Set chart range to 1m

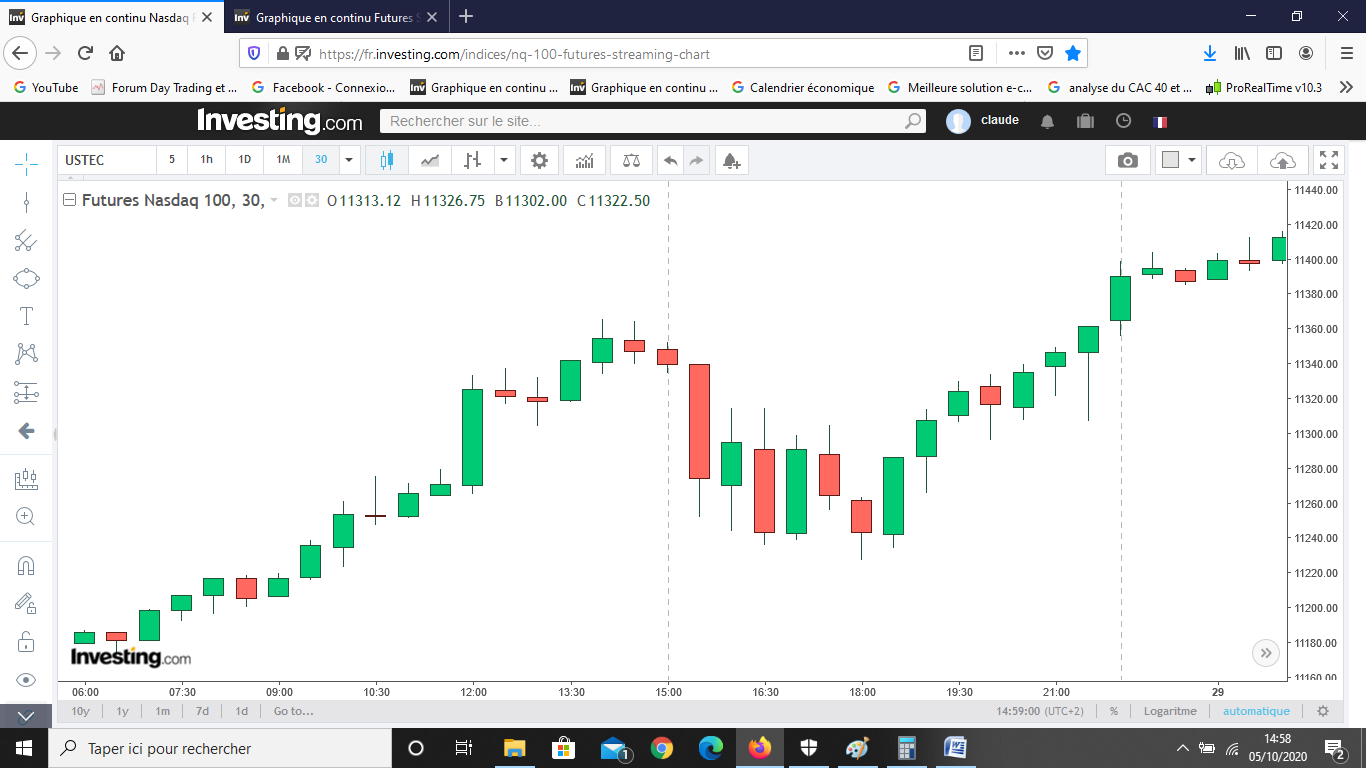(162, 711)
